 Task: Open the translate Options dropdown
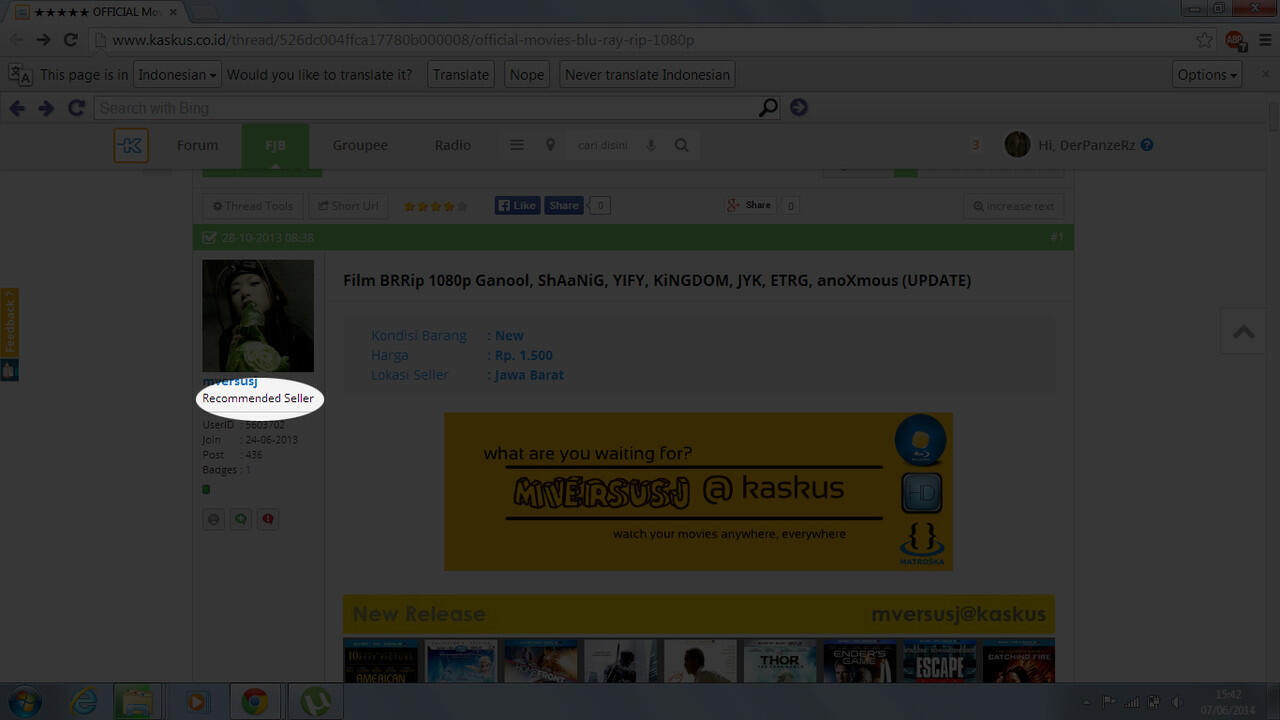click(1207, 74)
